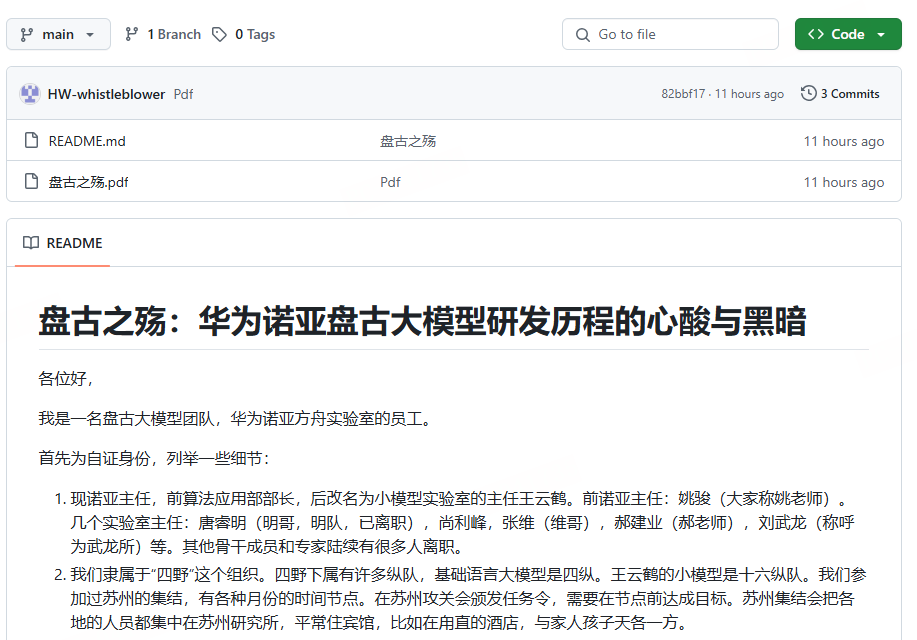Image resolution: width=917 pixels, height=640 pixels.
Task: Click list item 1 starting 现诺亚主任
Action: 462,522
